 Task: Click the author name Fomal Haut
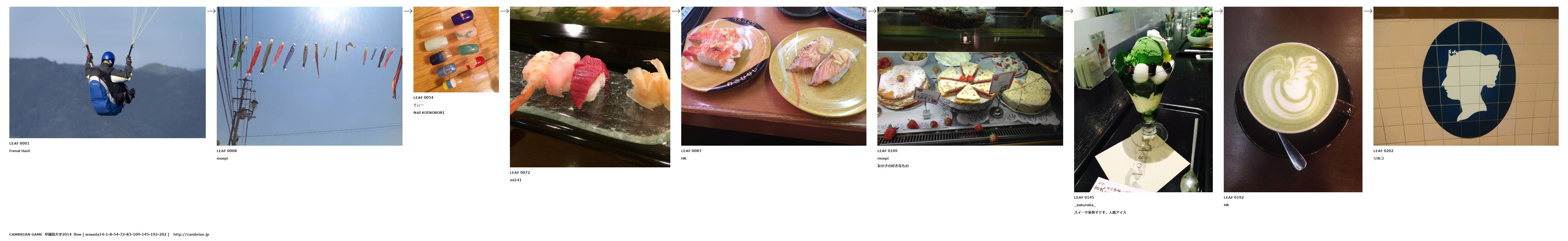[20, 151]
